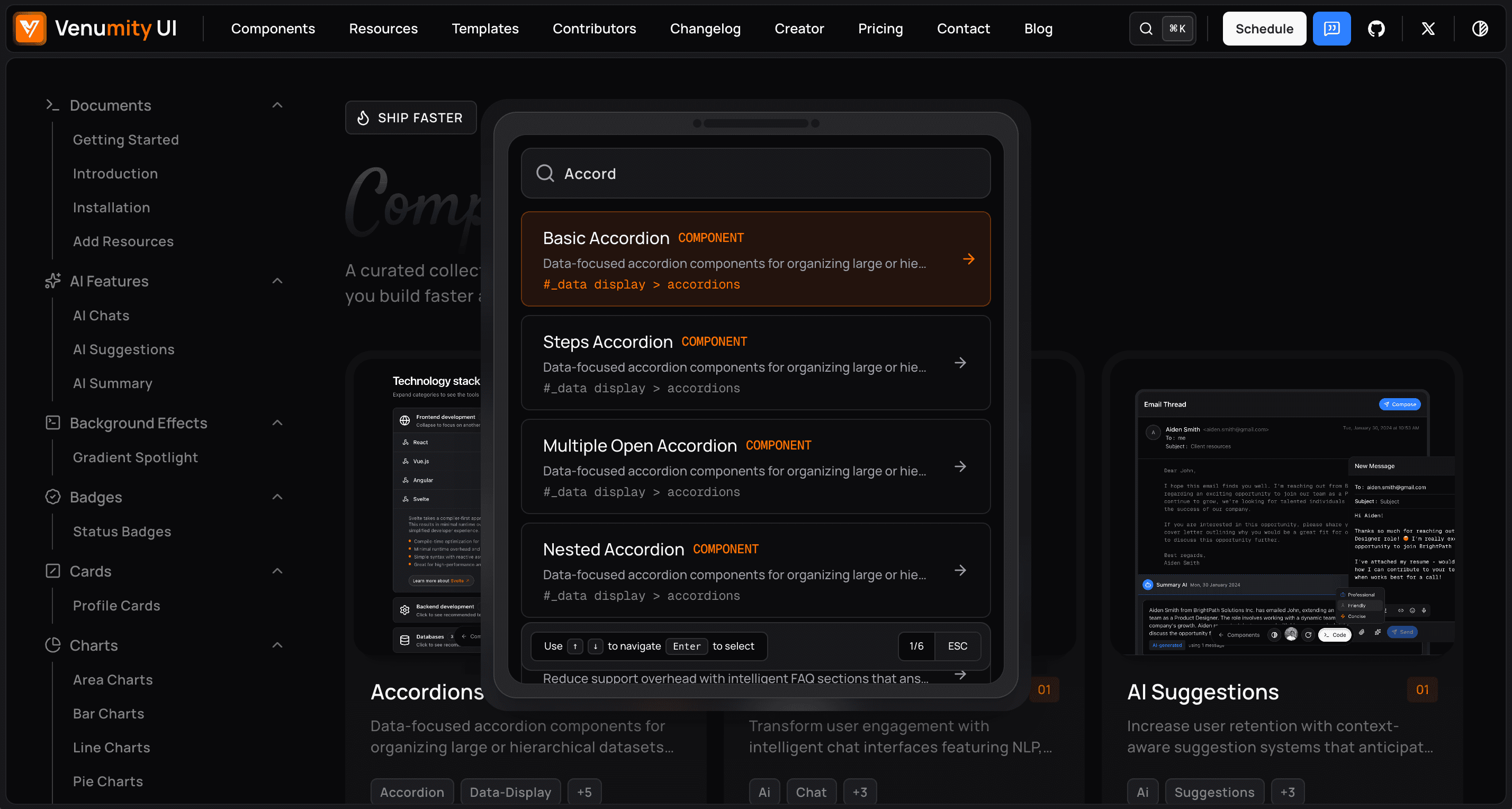Click the Badges check icon

click(53, 497)
